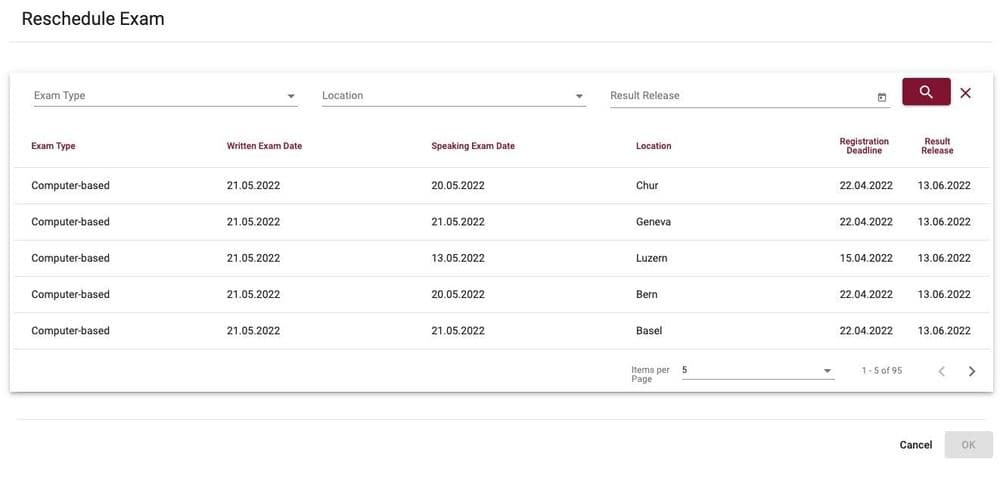
Task: Open the Result Release calendar picker
Action: pyautogui.click(x=881, y=97)
